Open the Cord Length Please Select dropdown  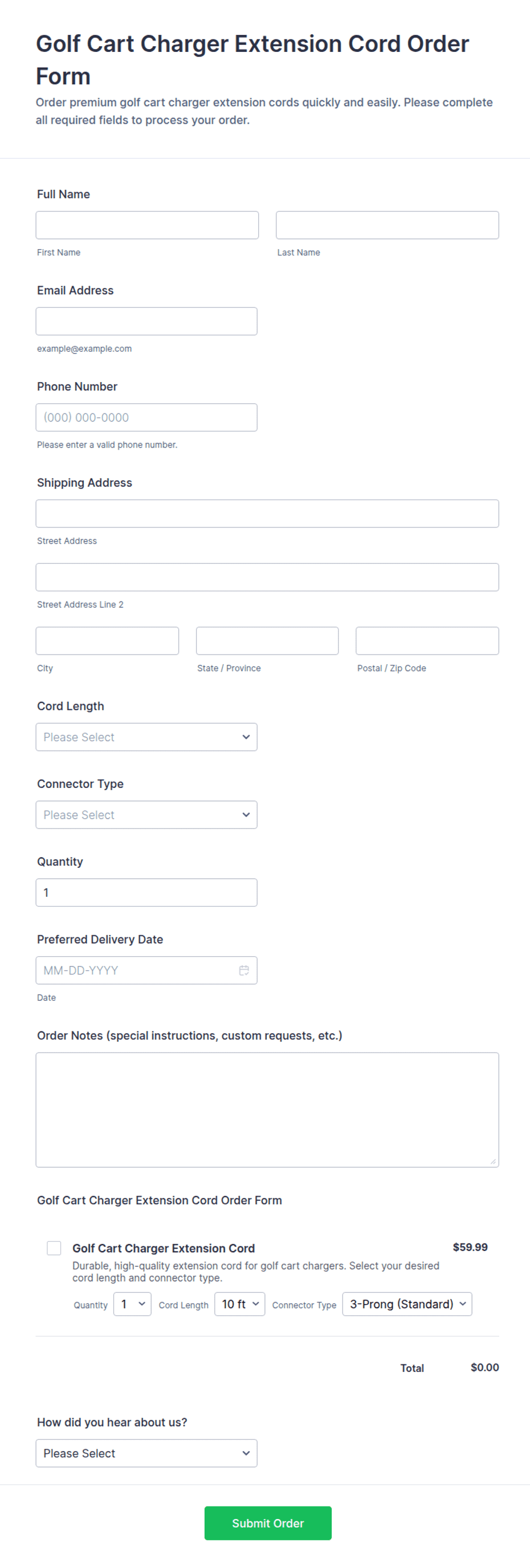146,737
